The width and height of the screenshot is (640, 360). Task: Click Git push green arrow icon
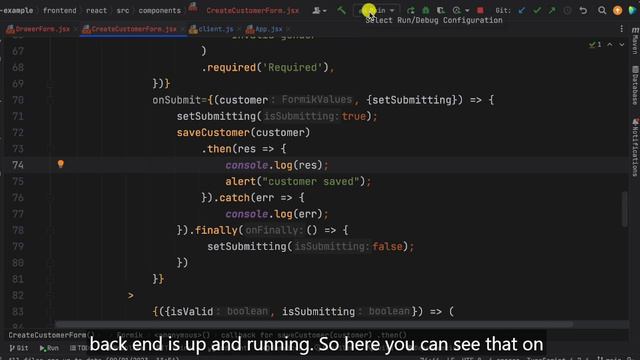point(552,10)
